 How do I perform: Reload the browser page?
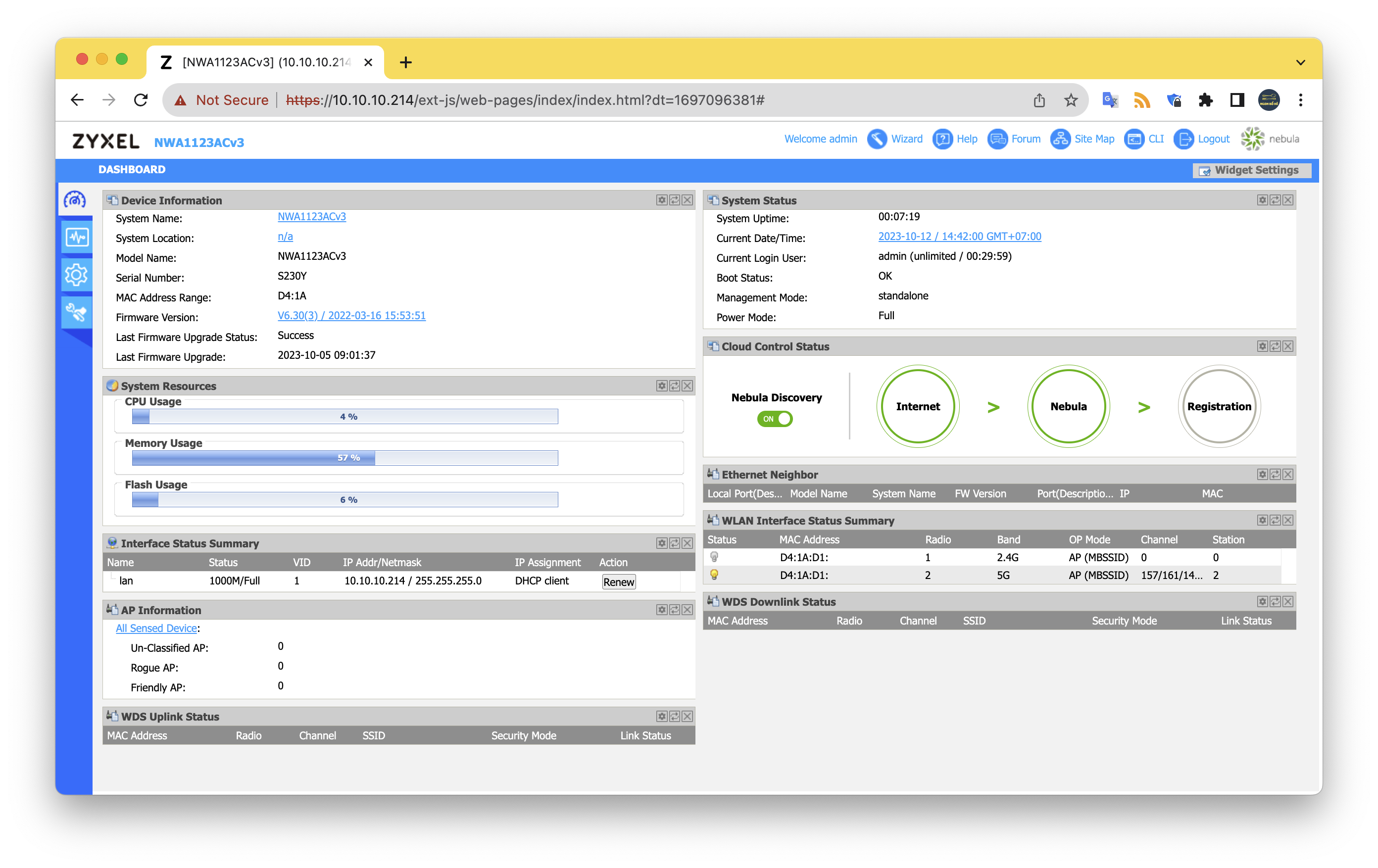[141, 100]
